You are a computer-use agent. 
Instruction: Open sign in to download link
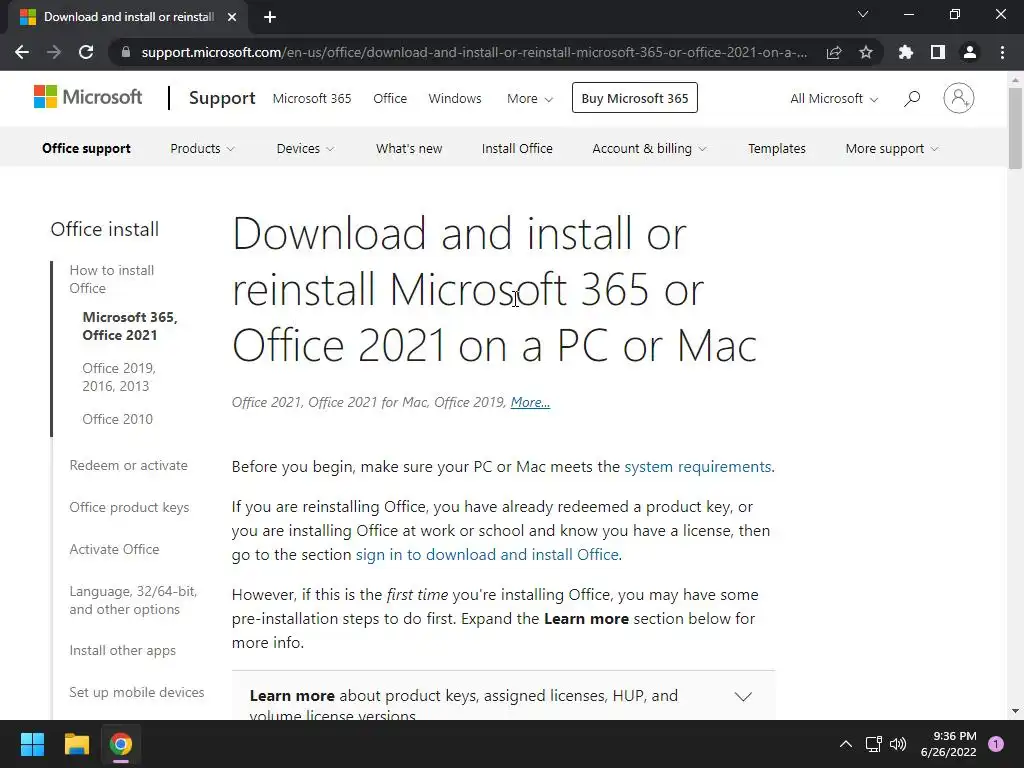tap(487, 554)
